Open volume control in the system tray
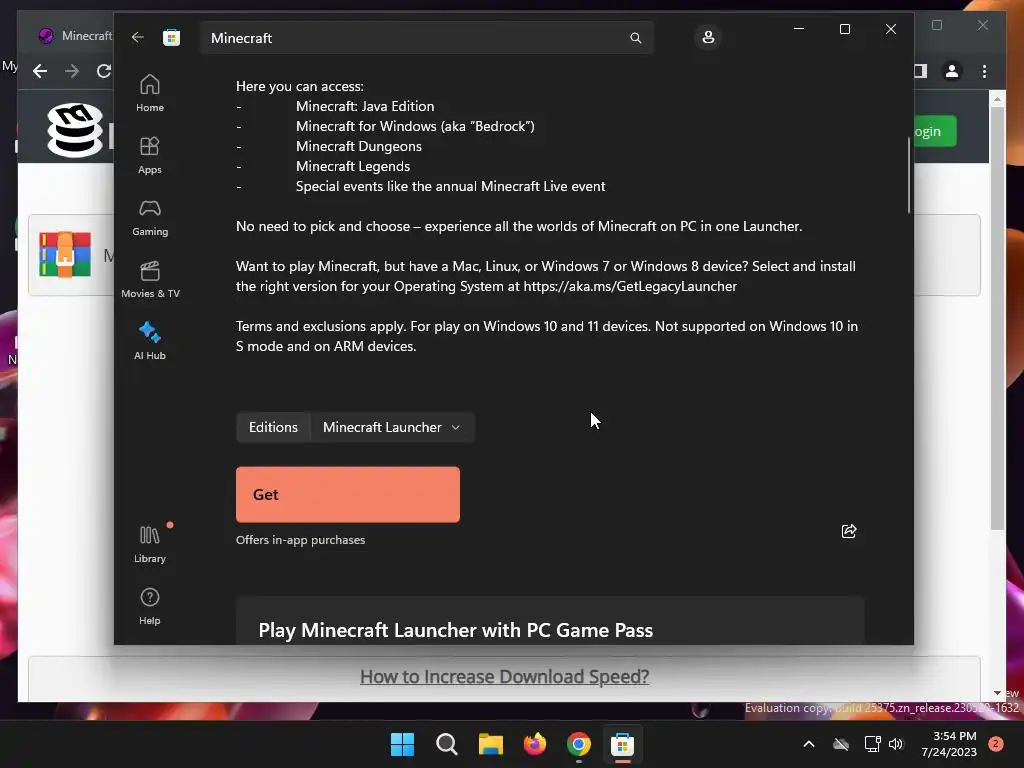The height and width of the screenshot is (768, 1024). [896, 744]
